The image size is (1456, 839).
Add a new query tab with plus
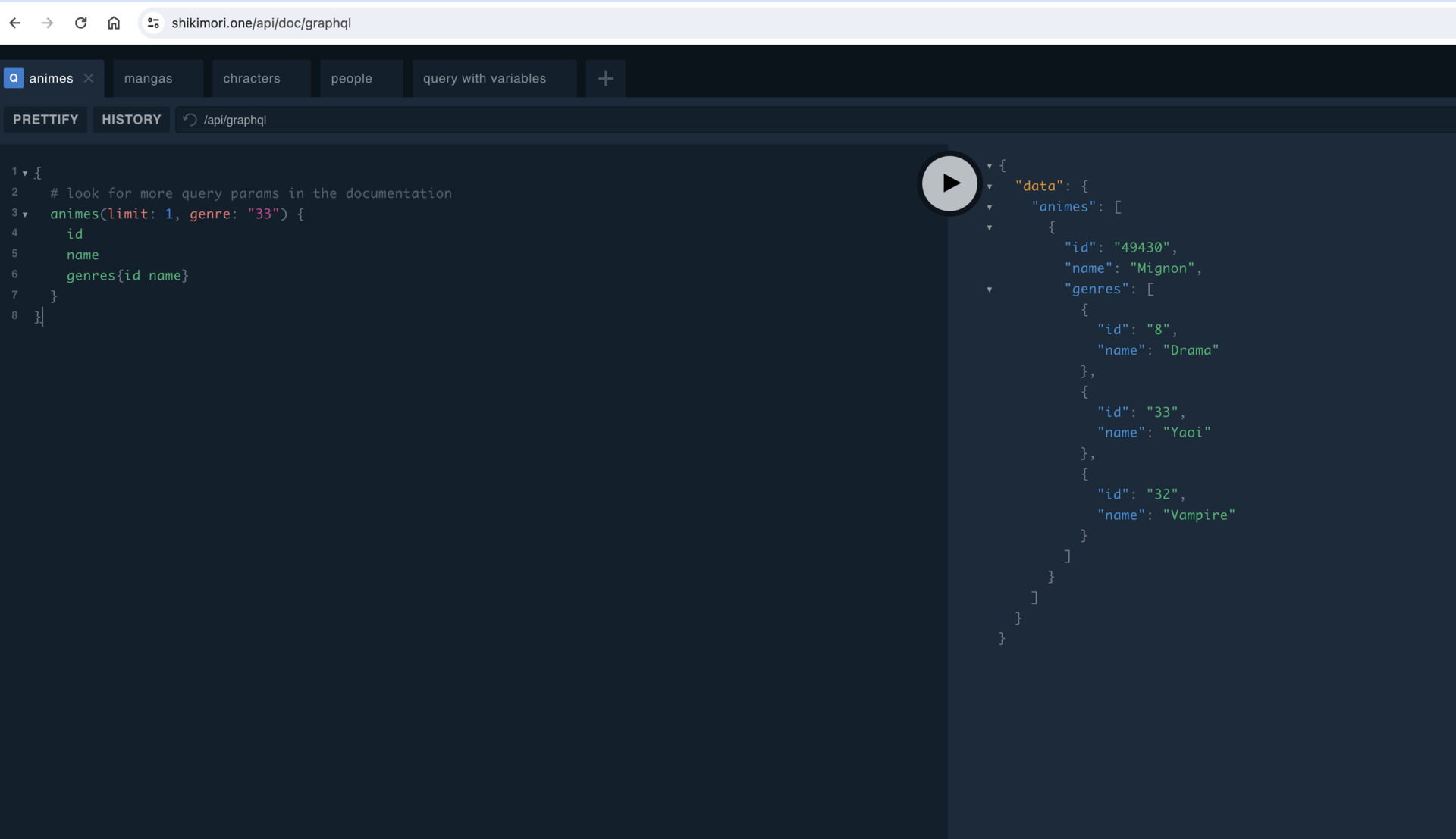(605, 78)
